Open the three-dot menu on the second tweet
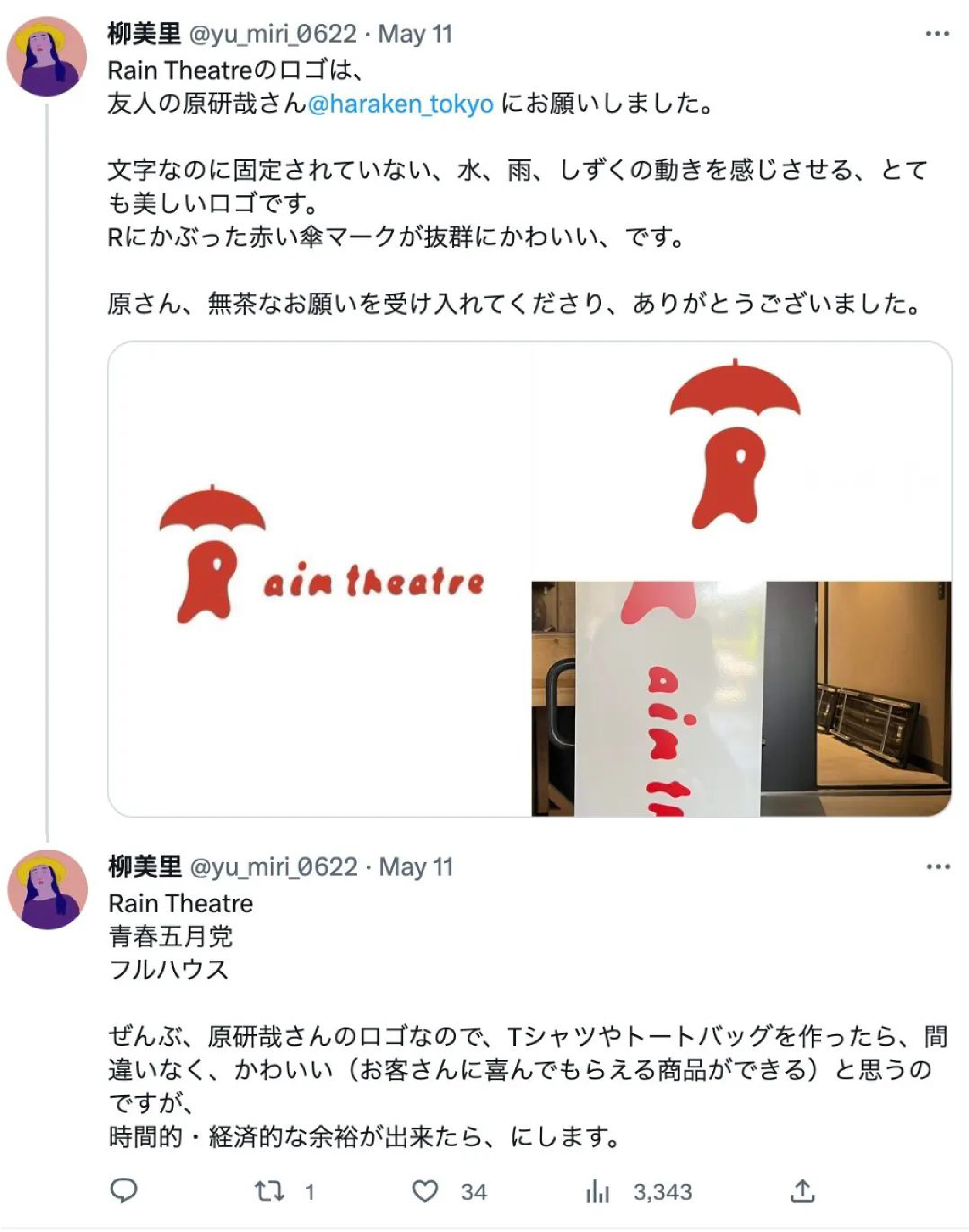Screen dimensions: 969x1232 [x=938, y=867]
